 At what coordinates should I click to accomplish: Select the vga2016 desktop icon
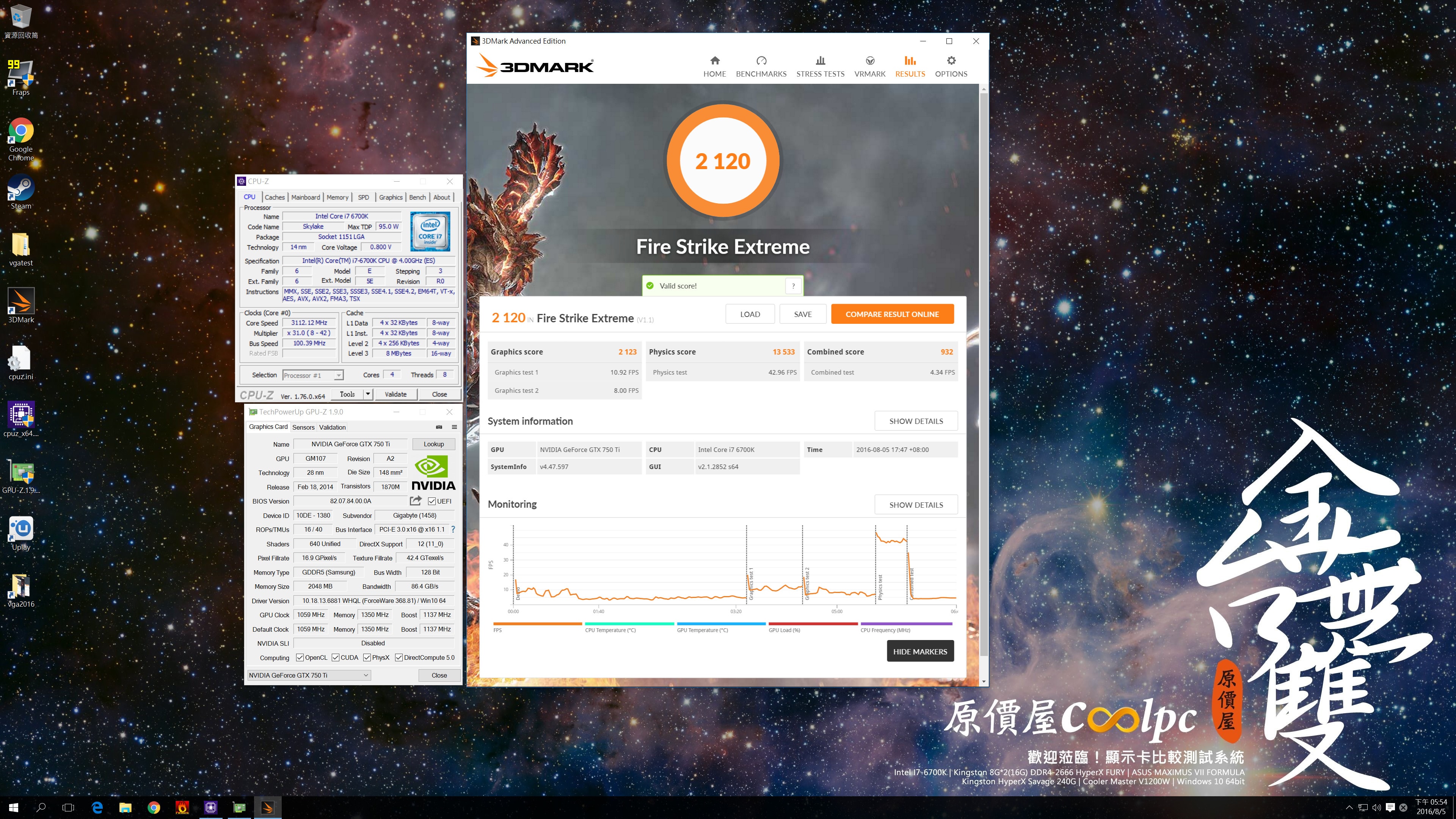(x=21, y=590)
